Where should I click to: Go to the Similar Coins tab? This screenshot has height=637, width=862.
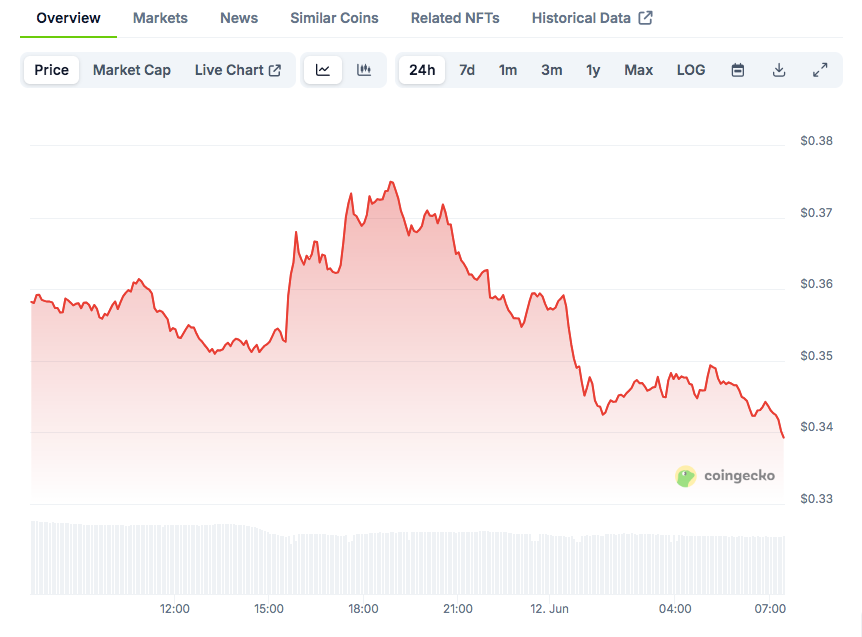[x=334, y=18]
